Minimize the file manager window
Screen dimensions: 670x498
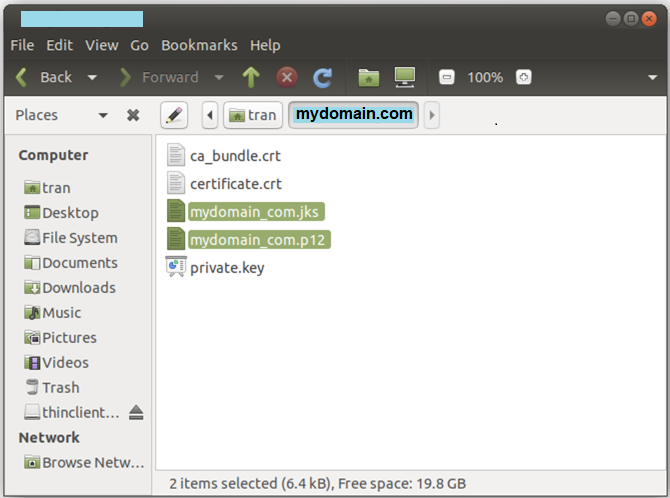(x=613, y=19)
